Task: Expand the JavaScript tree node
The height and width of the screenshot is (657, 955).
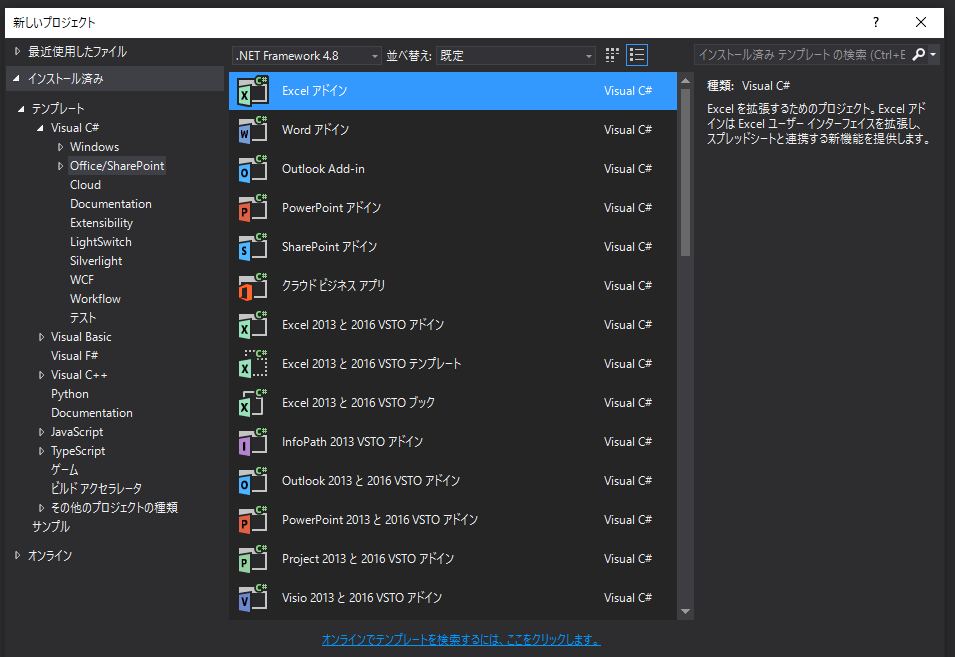Action: click(41, 432)
